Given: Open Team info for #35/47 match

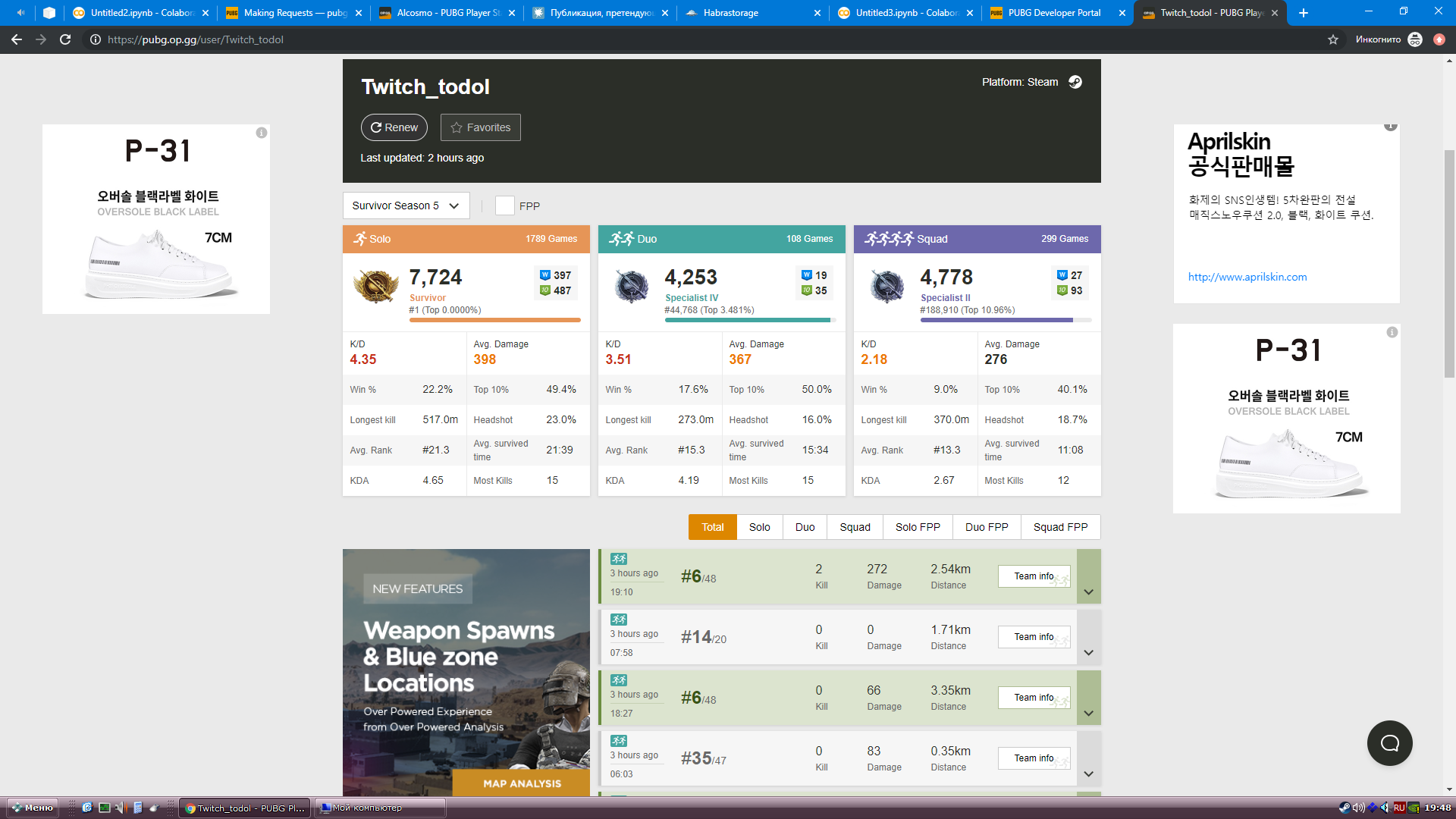Looking at the screenshot, I should click(1034, 758).
